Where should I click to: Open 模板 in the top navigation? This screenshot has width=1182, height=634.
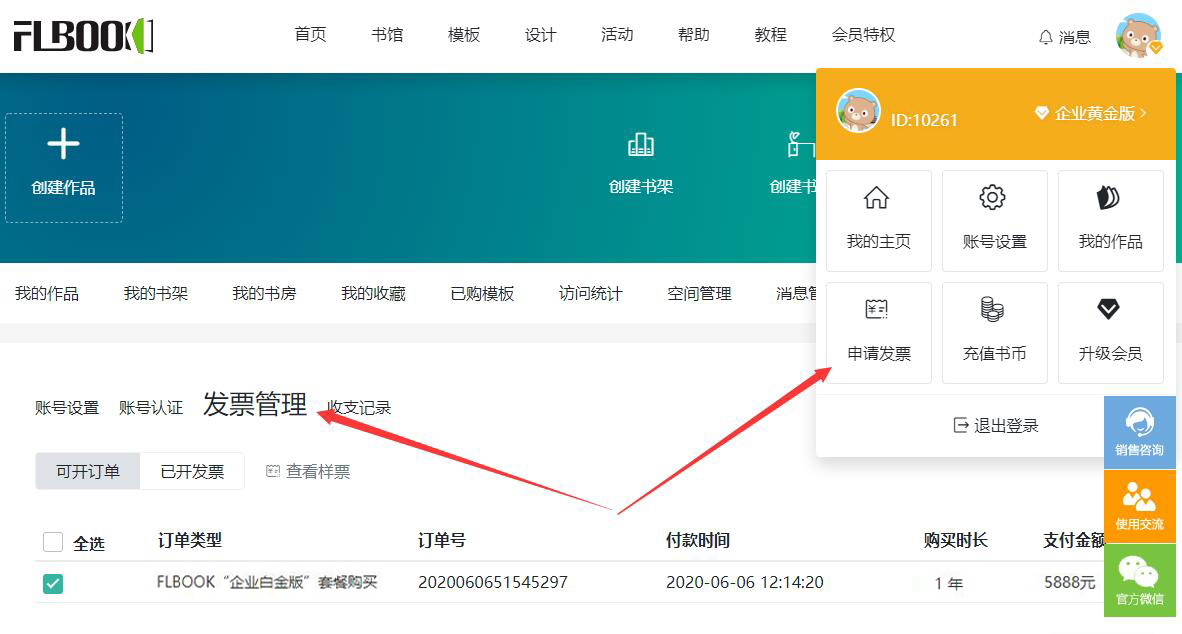point(464,35)
